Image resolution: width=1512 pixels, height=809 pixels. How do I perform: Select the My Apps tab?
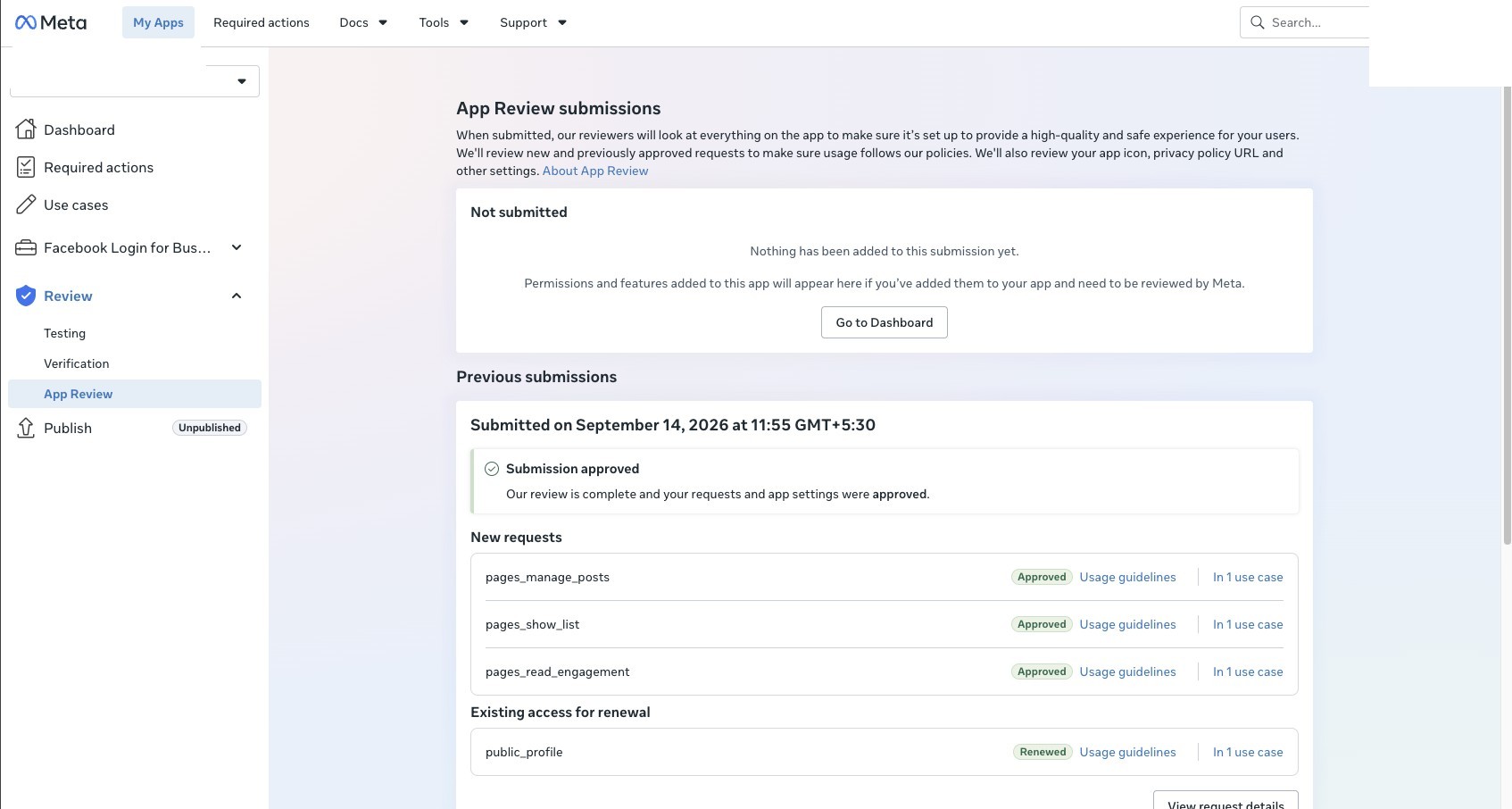(158, 22)
